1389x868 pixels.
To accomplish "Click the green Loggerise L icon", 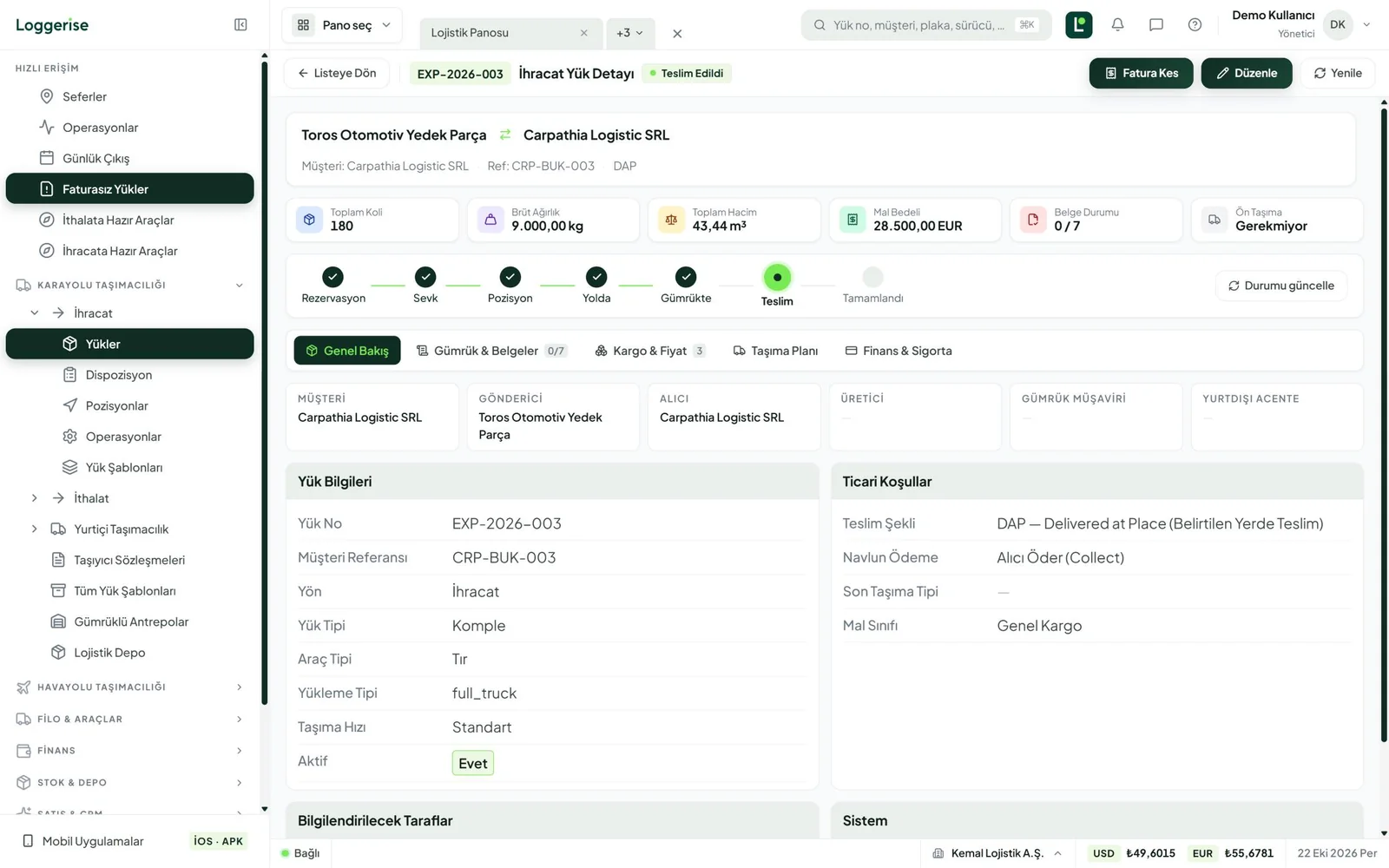I will pyautogui.click(x=1078, y=25).
